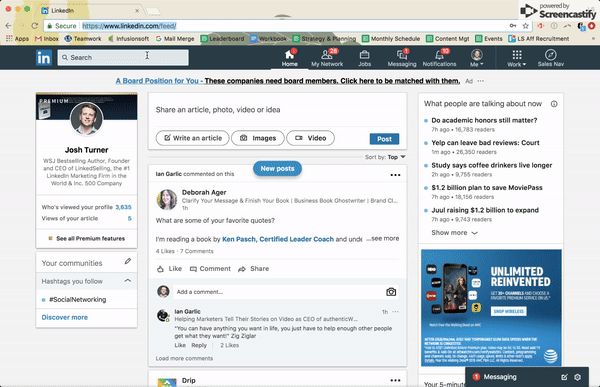Open Sales Nav compass icon
The height and width of the screenshot is (387, 600).
click(550, 58)
